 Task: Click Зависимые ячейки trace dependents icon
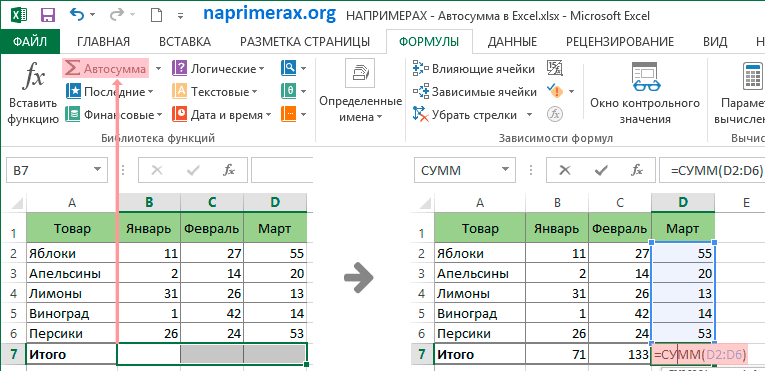[421, 91]
